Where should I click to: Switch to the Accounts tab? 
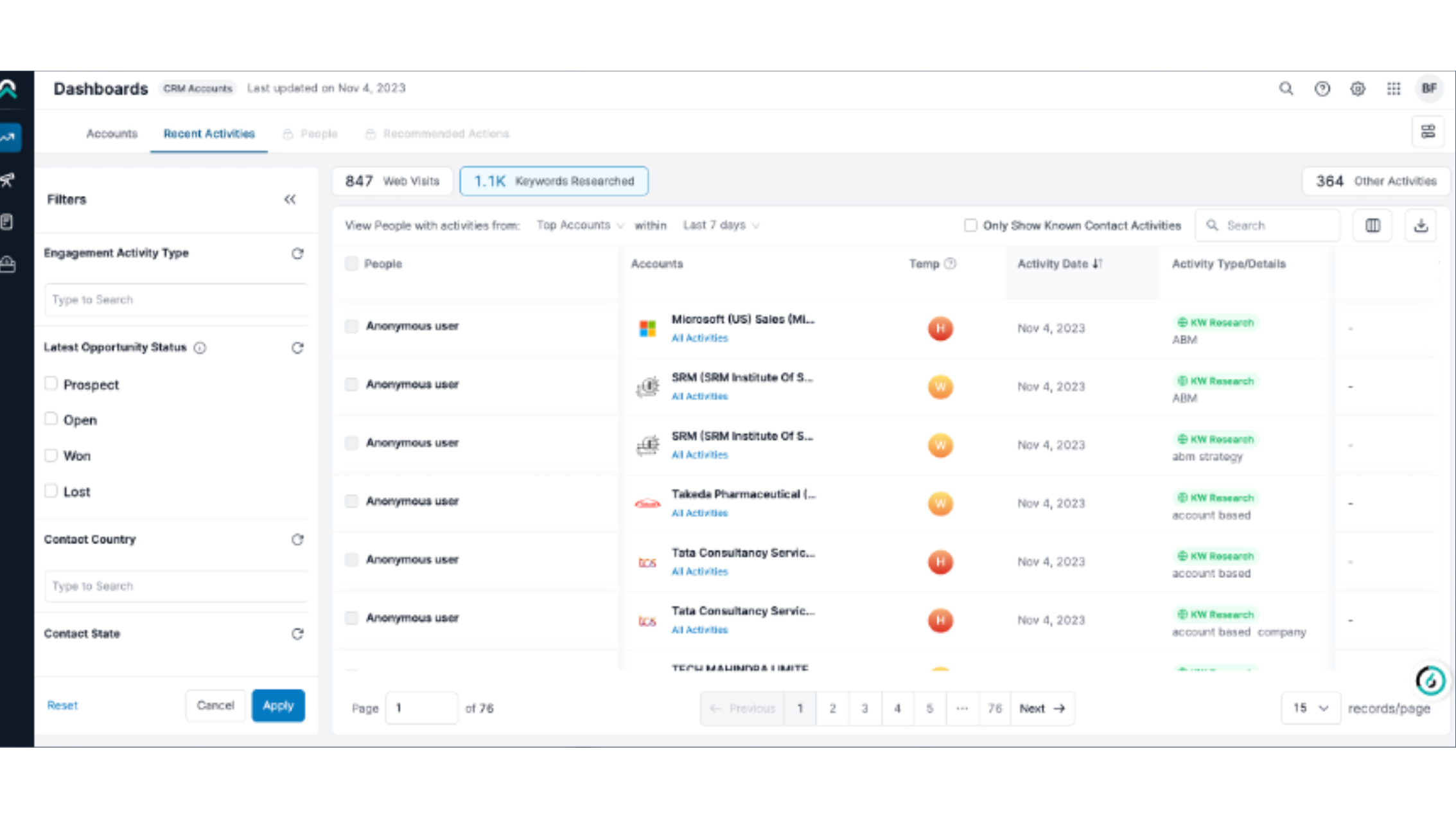pyautogui.click(x=112, y=134)
